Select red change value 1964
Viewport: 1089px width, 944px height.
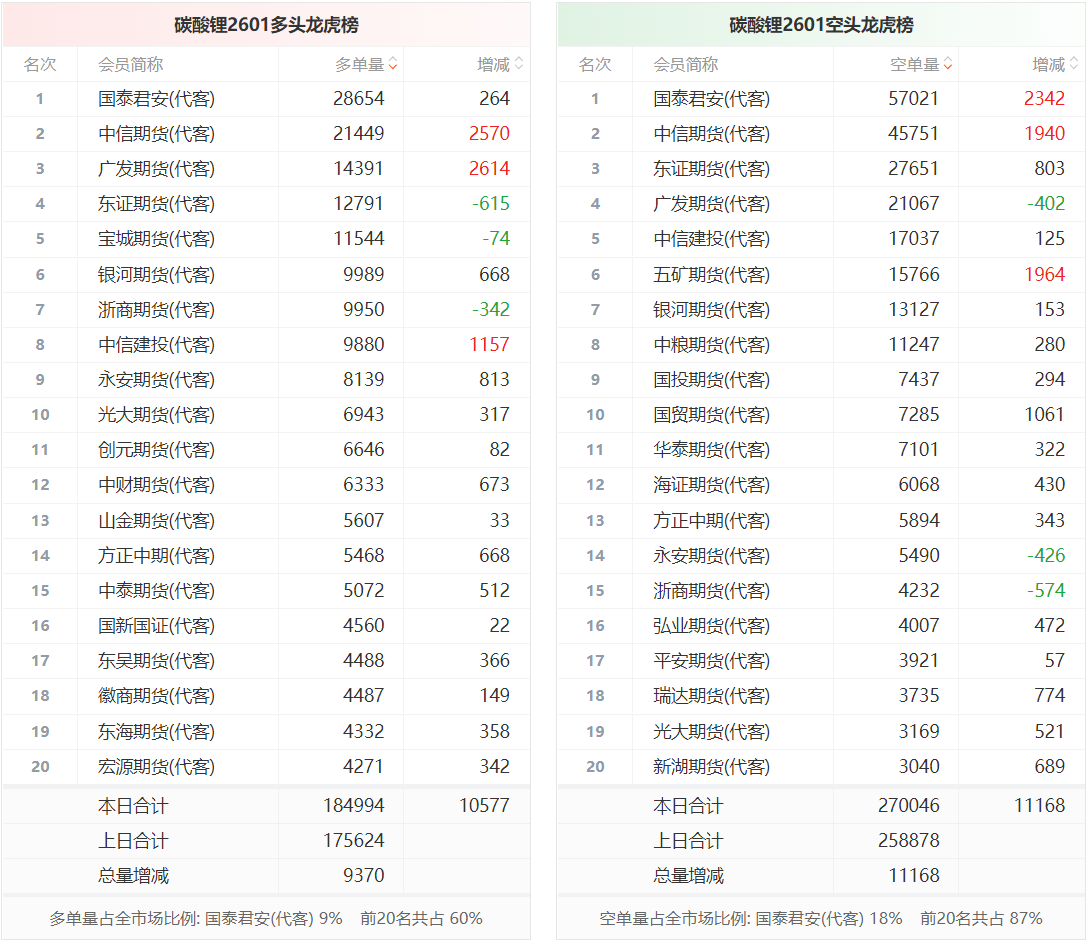click(1044, 274)
